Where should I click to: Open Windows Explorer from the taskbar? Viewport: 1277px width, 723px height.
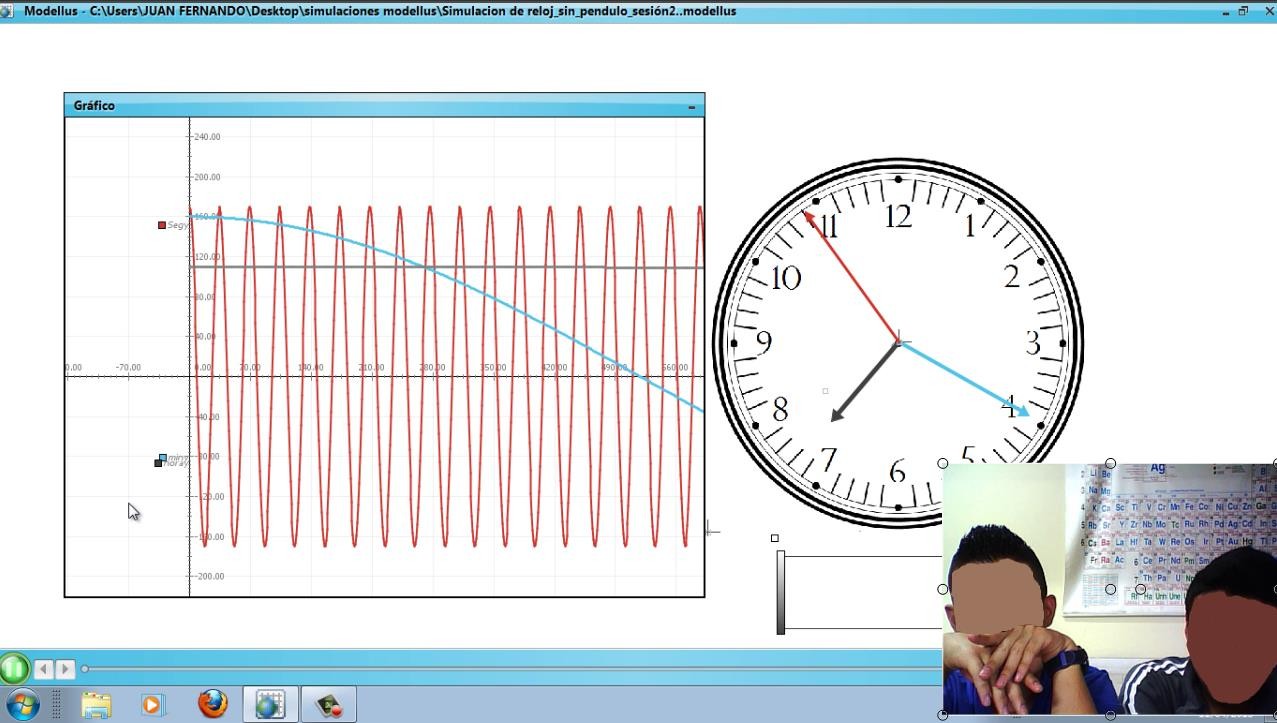click(96, 703)
